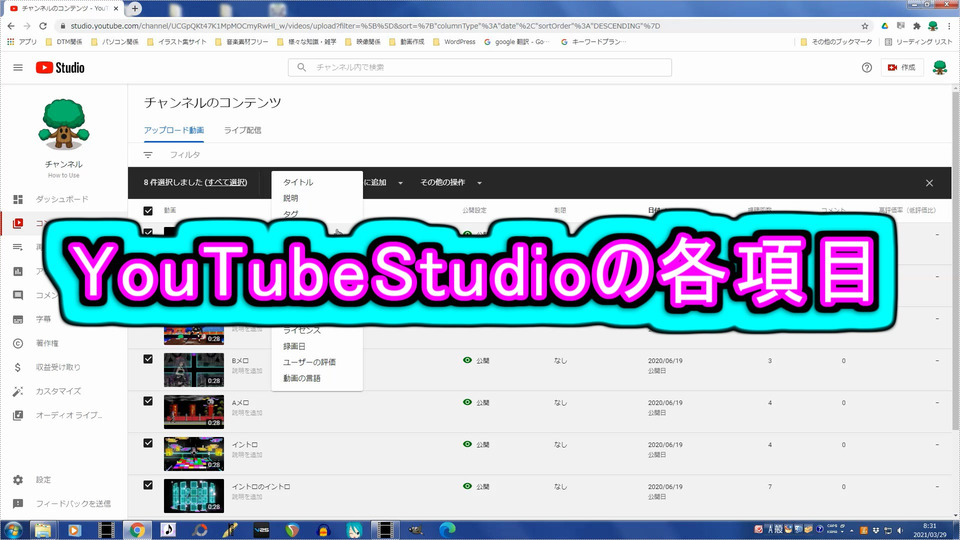Open カスタマイズ in the sidebar
The image size is (960, 540).
[58, 391]
